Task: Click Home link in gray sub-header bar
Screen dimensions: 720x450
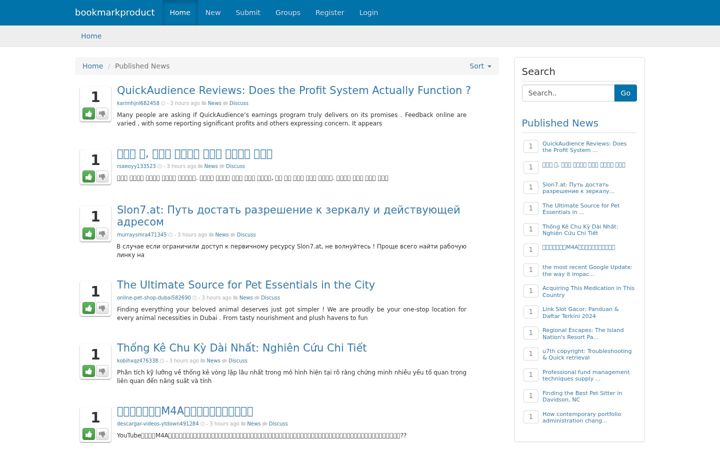Action: coord(91,36)
